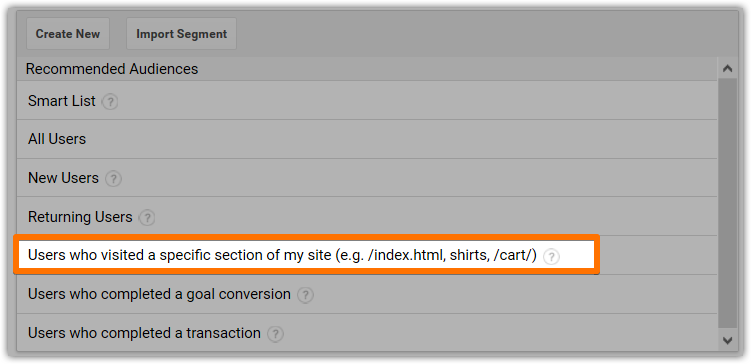
Task: Click the Create New button
Action: (68, 34)
